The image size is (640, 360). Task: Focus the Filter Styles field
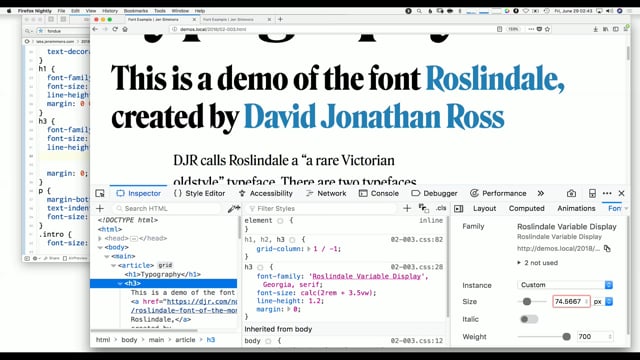point(322,209)
